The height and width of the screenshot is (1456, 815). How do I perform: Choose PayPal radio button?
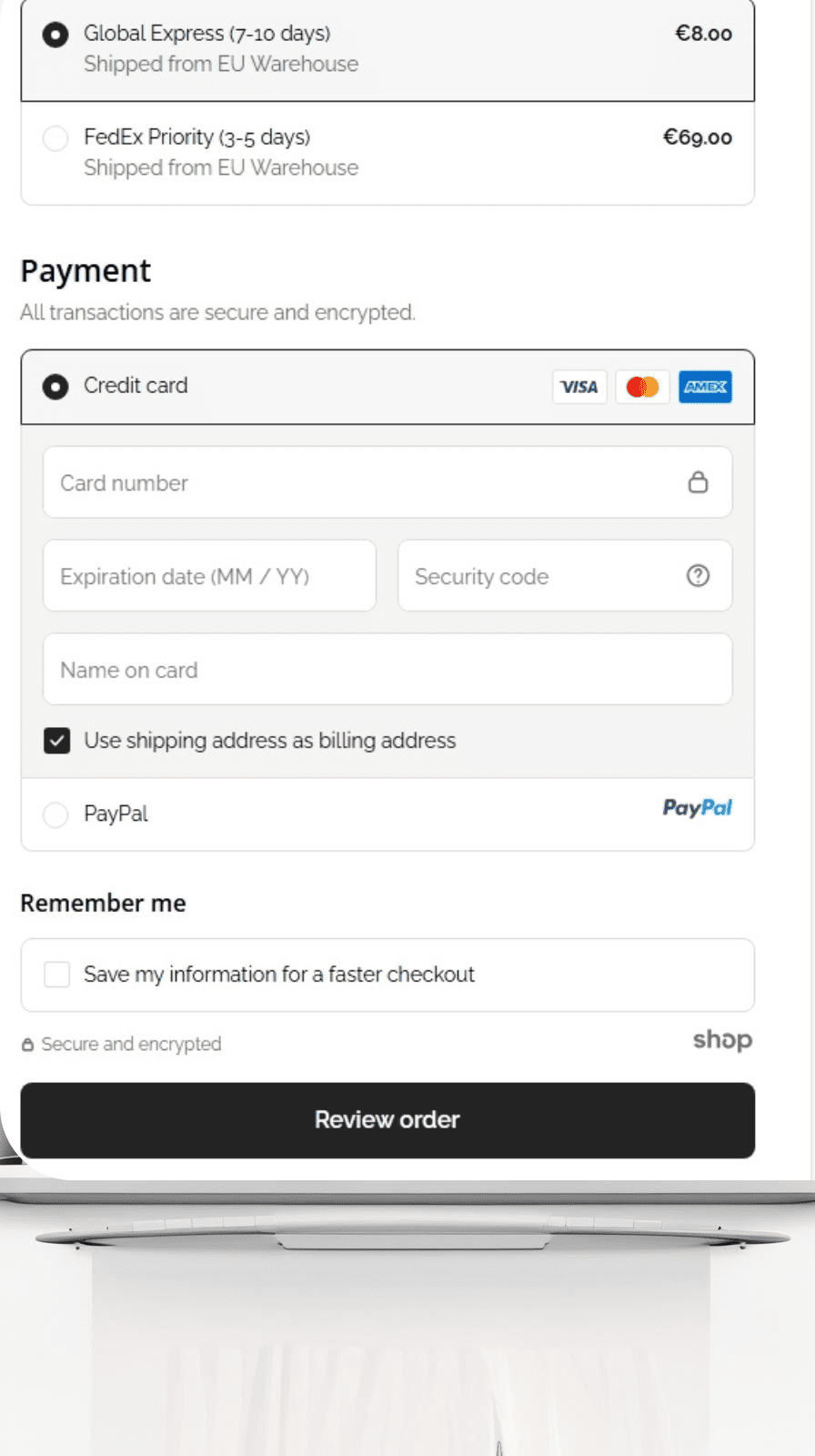55,814
